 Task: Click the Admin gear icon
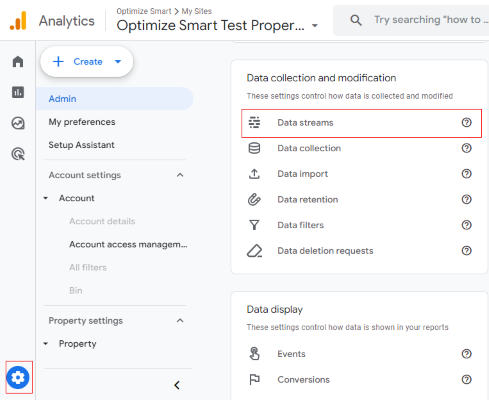(18, 377)
